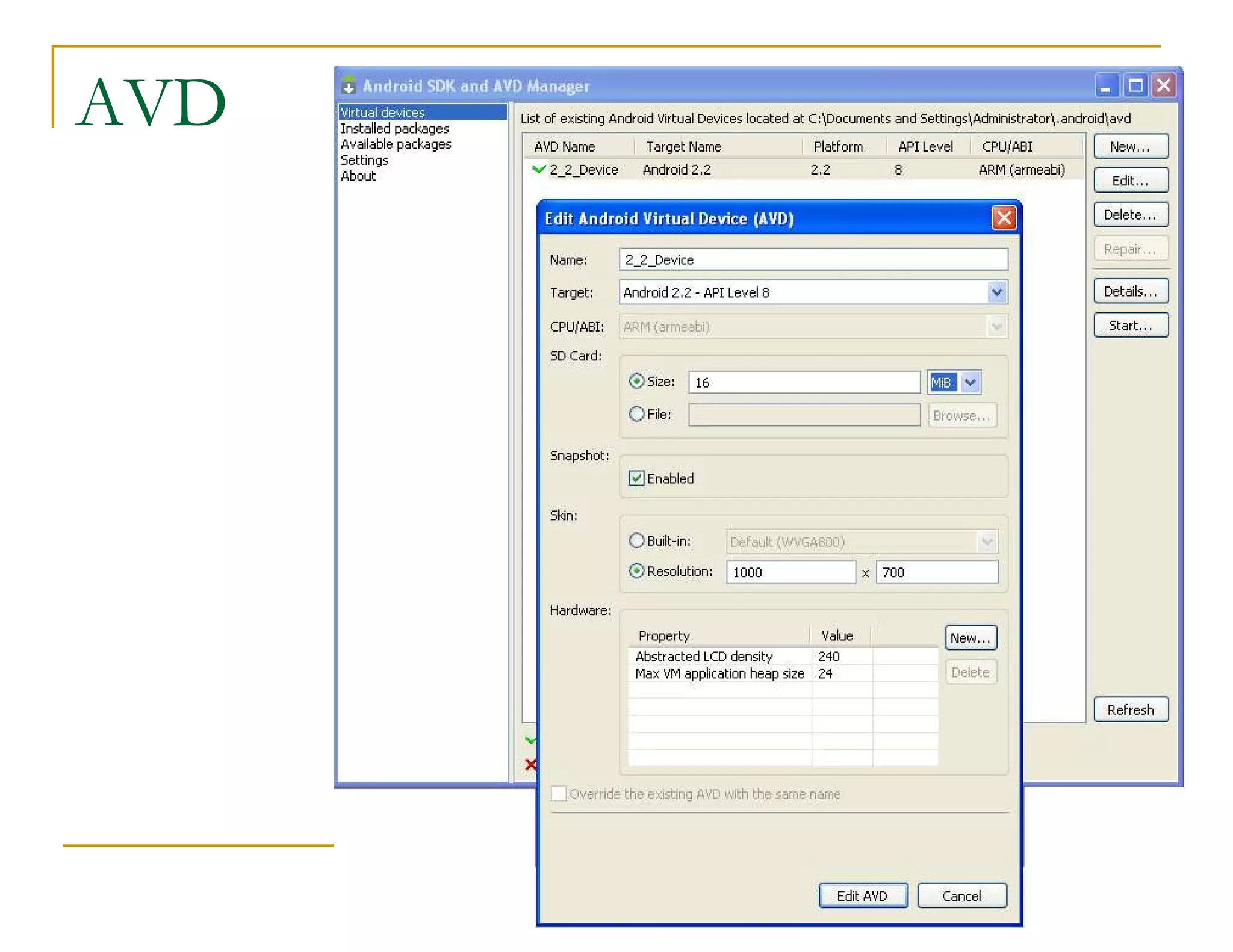Open the Default (WVGA800) skin dropdown
Viewport: 1233px width, 952px height.
click(x=987, y=542)
